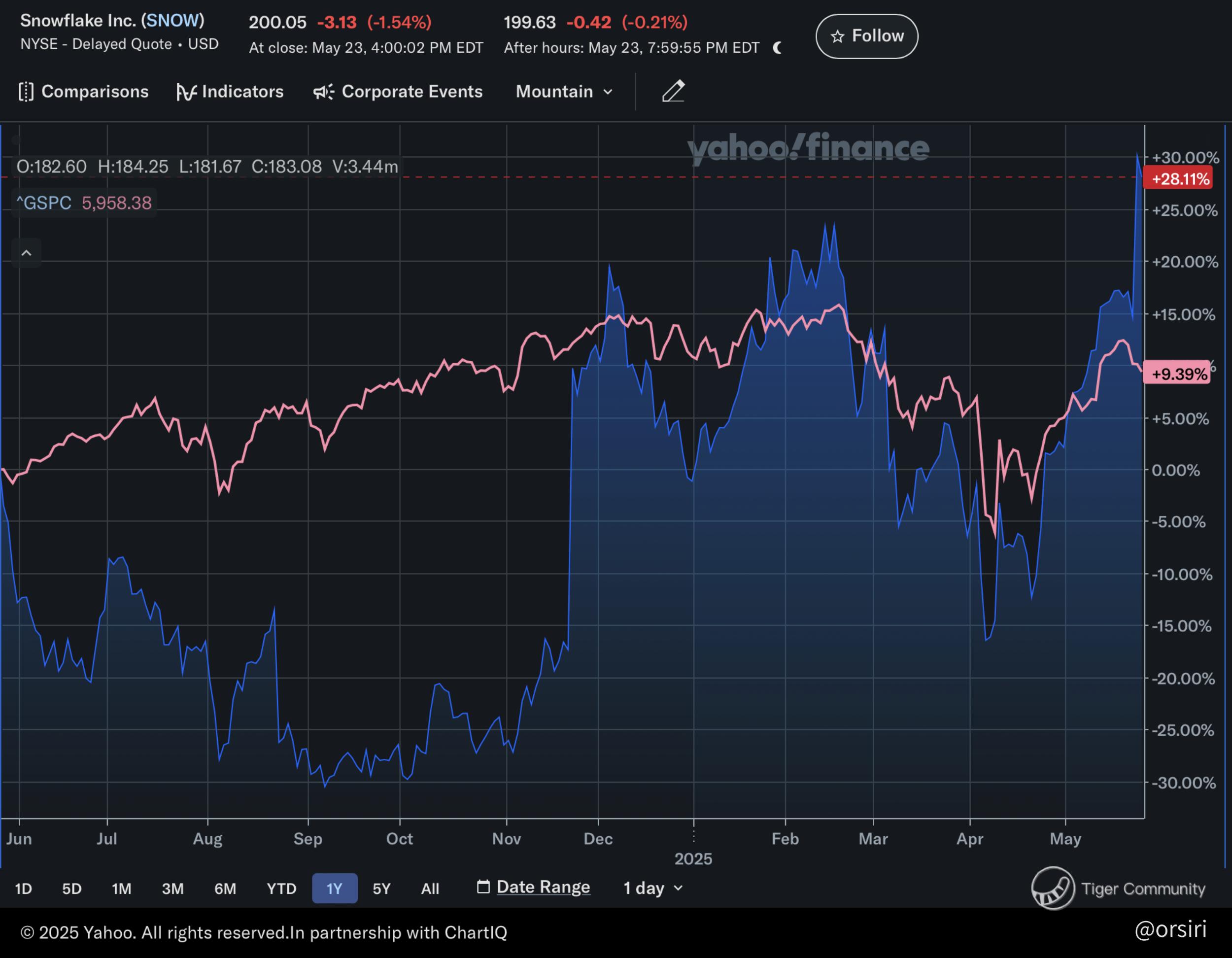Click the Comparisons bracket icon
This screenshot has height=958, width=1232.
(26, 91)
